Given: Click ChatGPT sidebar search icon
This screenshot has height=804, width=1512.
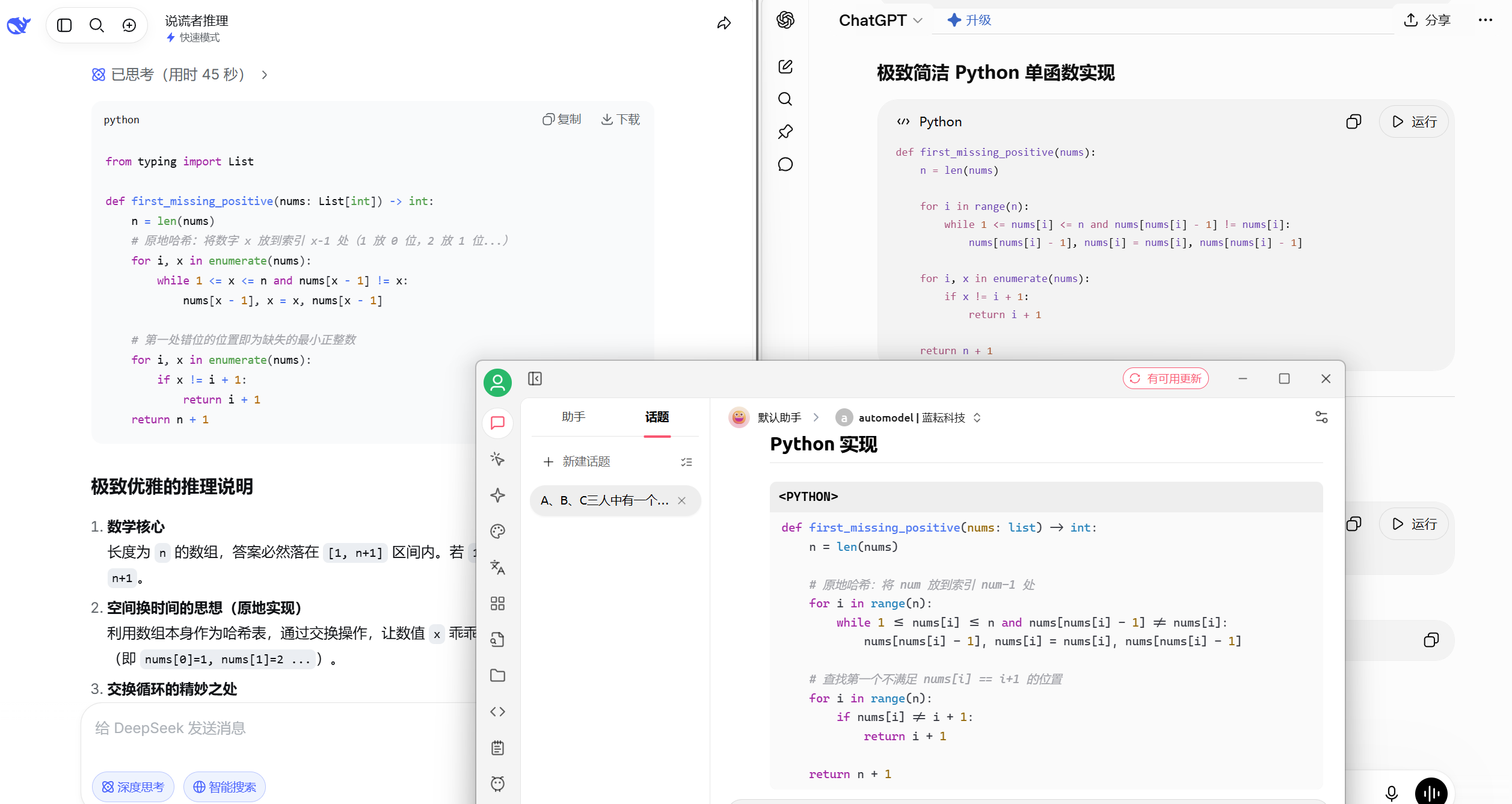Looking at the screenshot, I should pos(785,99).
